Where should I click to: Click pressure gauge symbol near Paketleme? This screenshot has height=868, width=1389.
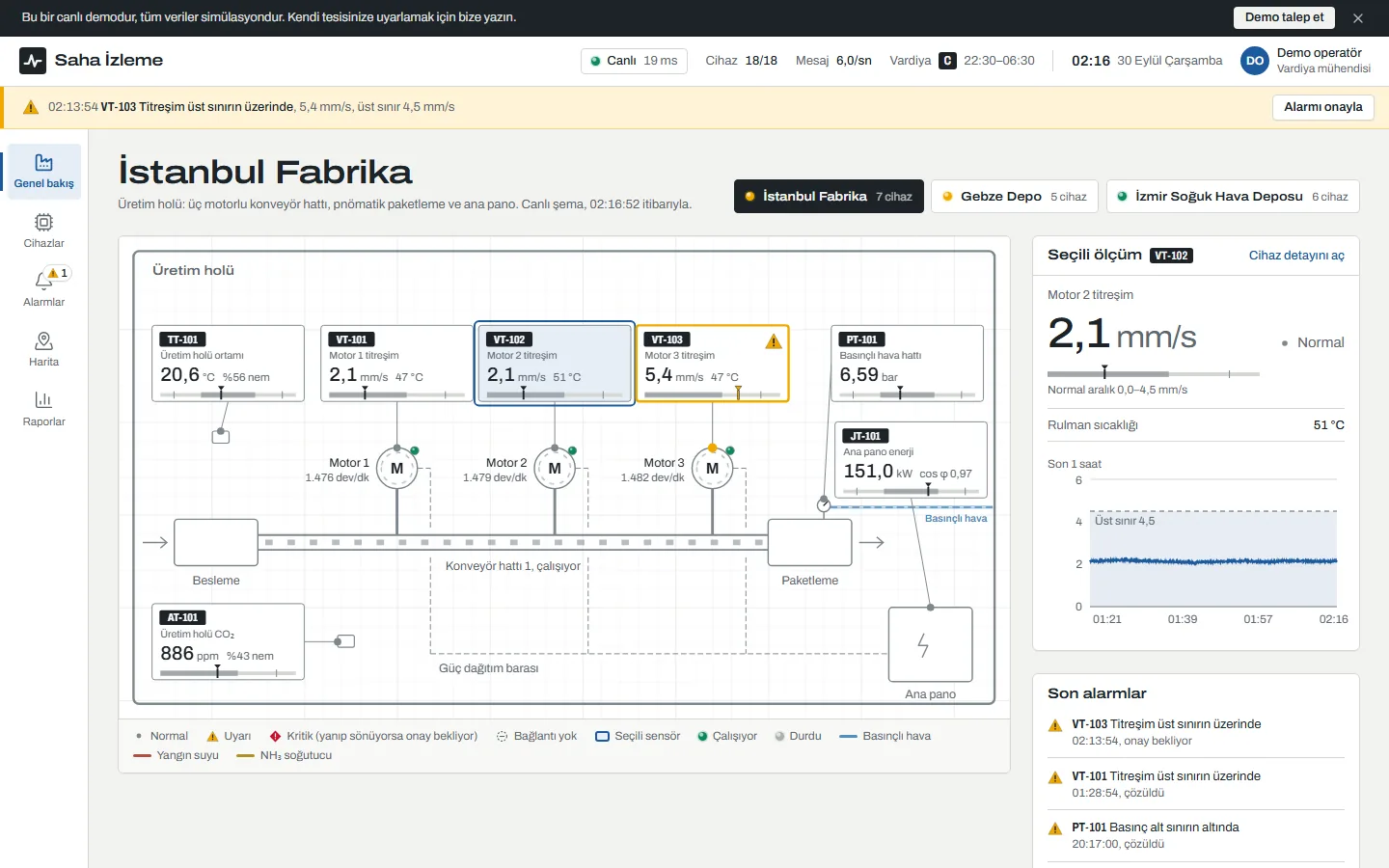(824, 504)
